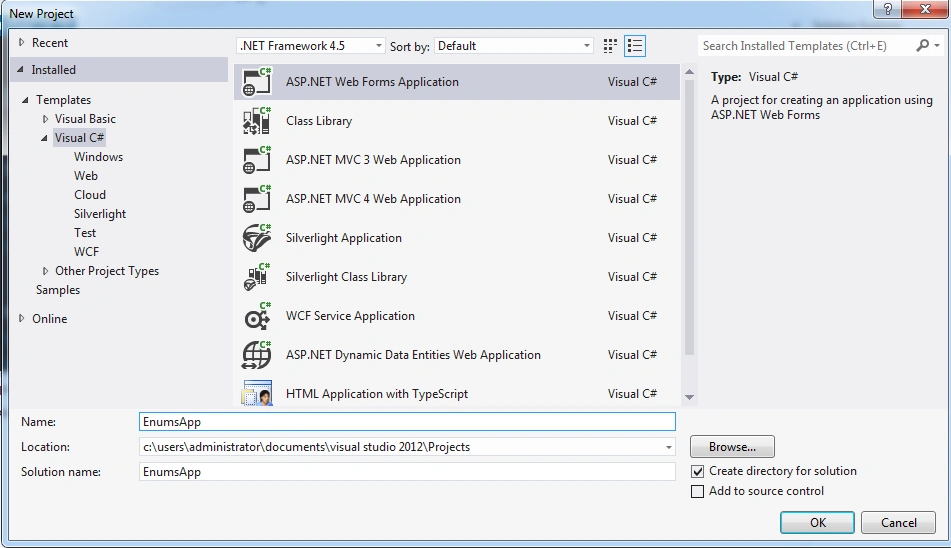Expand the Online section
951x548 pixels.
(x=22, y=318)
